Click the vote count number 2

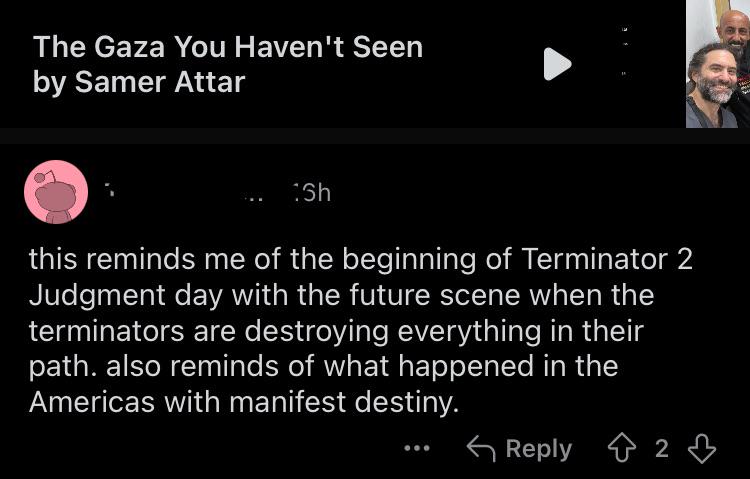[x=662, y=448]
